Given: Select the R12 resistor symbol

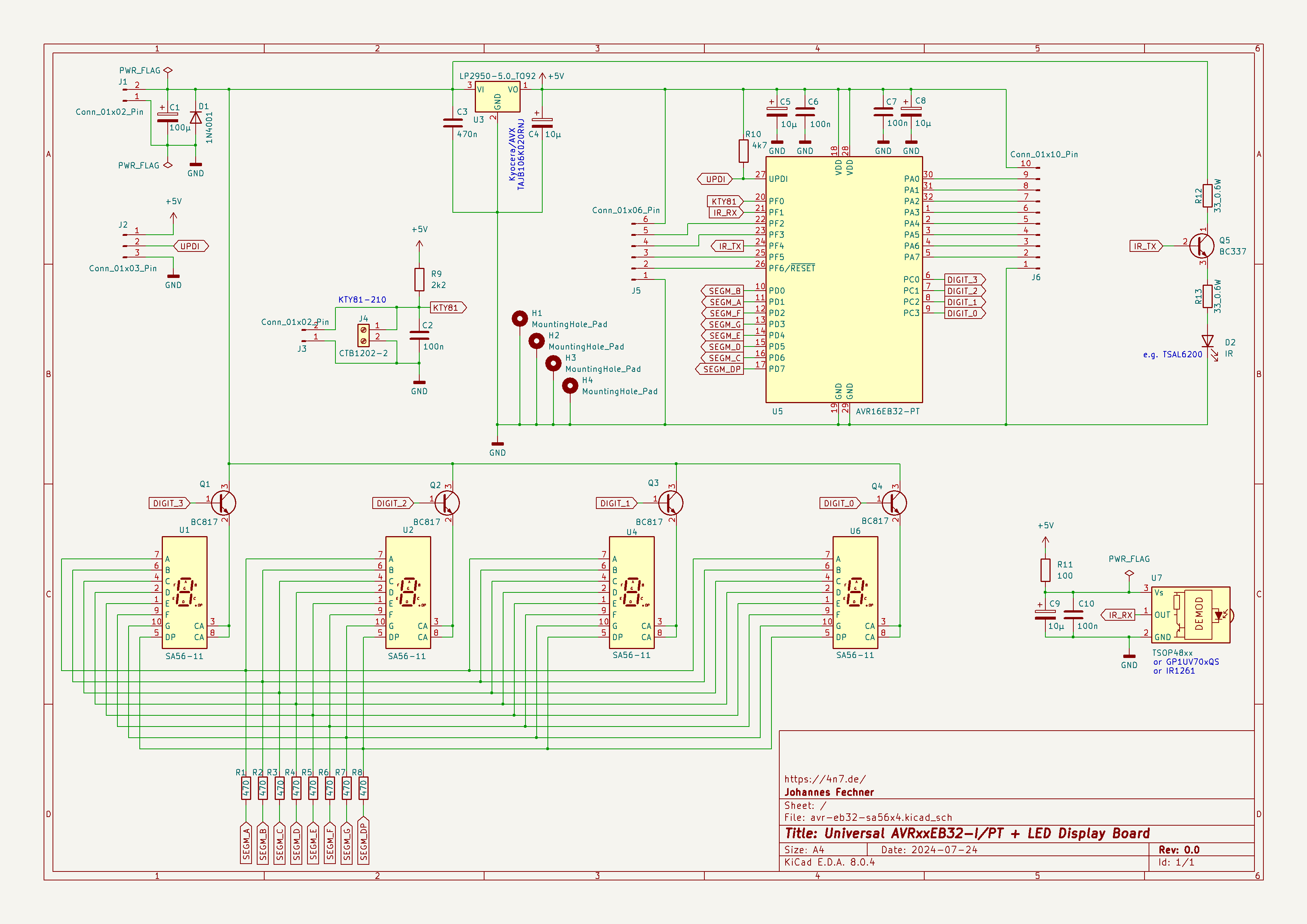Looking at the screenshot, I should (1208, 196).
